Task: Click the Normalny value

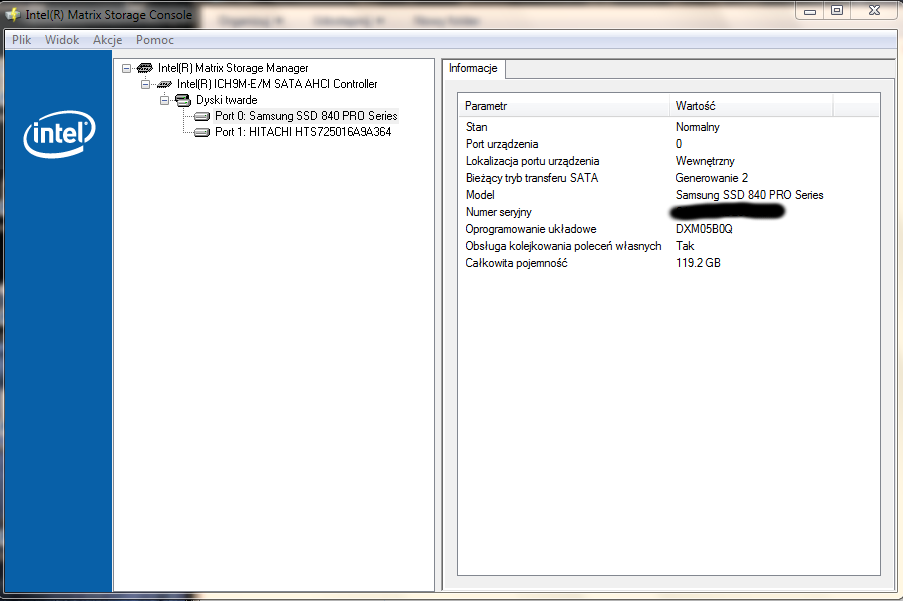Action: tap(697, 127)
